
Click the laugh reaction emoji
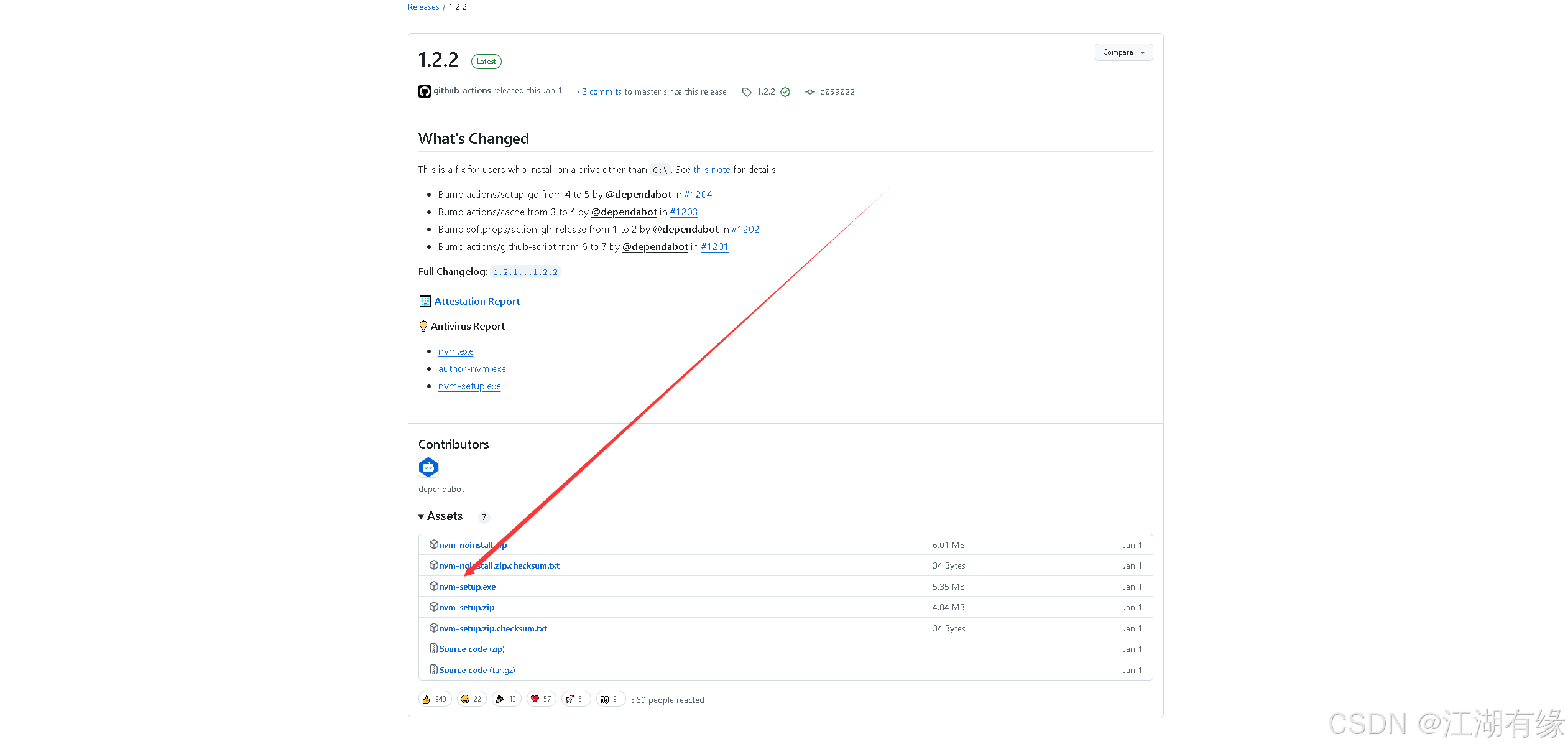click(x=465, y=699)
